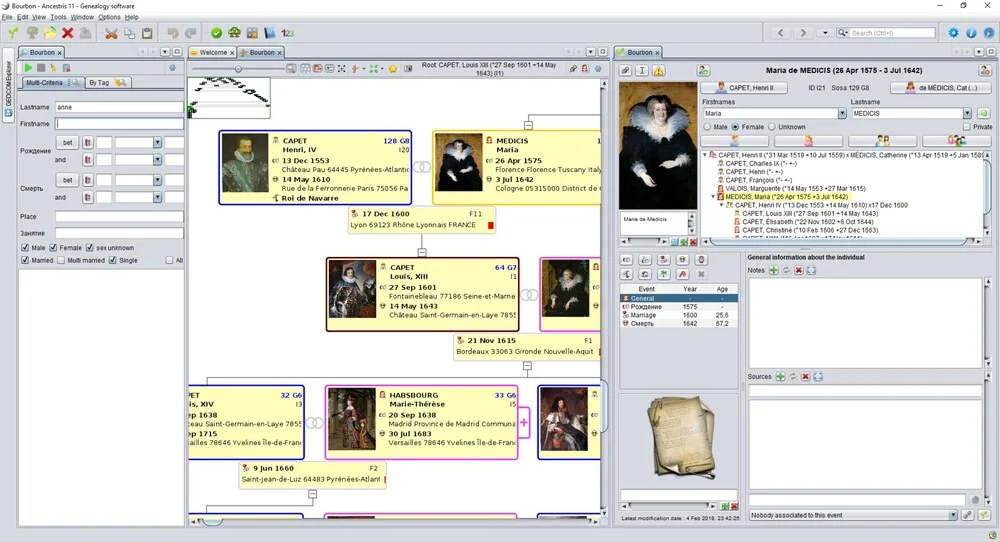Switch to the By Tag tab
Image resolution: width=1000 pixels, height=542 pixels.
click(105, 82)
